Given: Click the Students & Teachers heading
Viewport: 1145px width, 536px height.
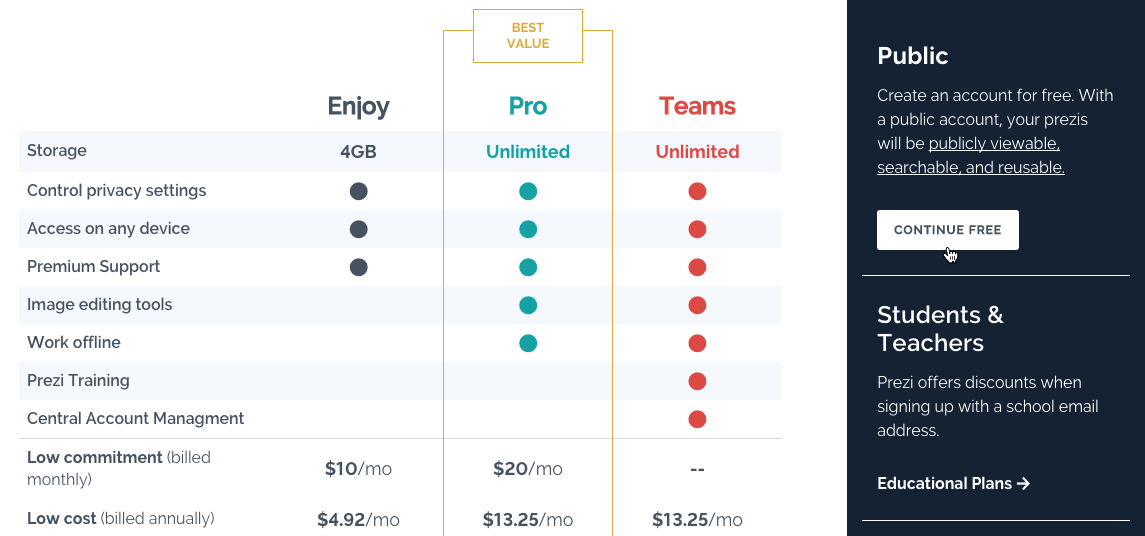Looking at the screenshot, I should pyautogui.click(x=940, y=329).
